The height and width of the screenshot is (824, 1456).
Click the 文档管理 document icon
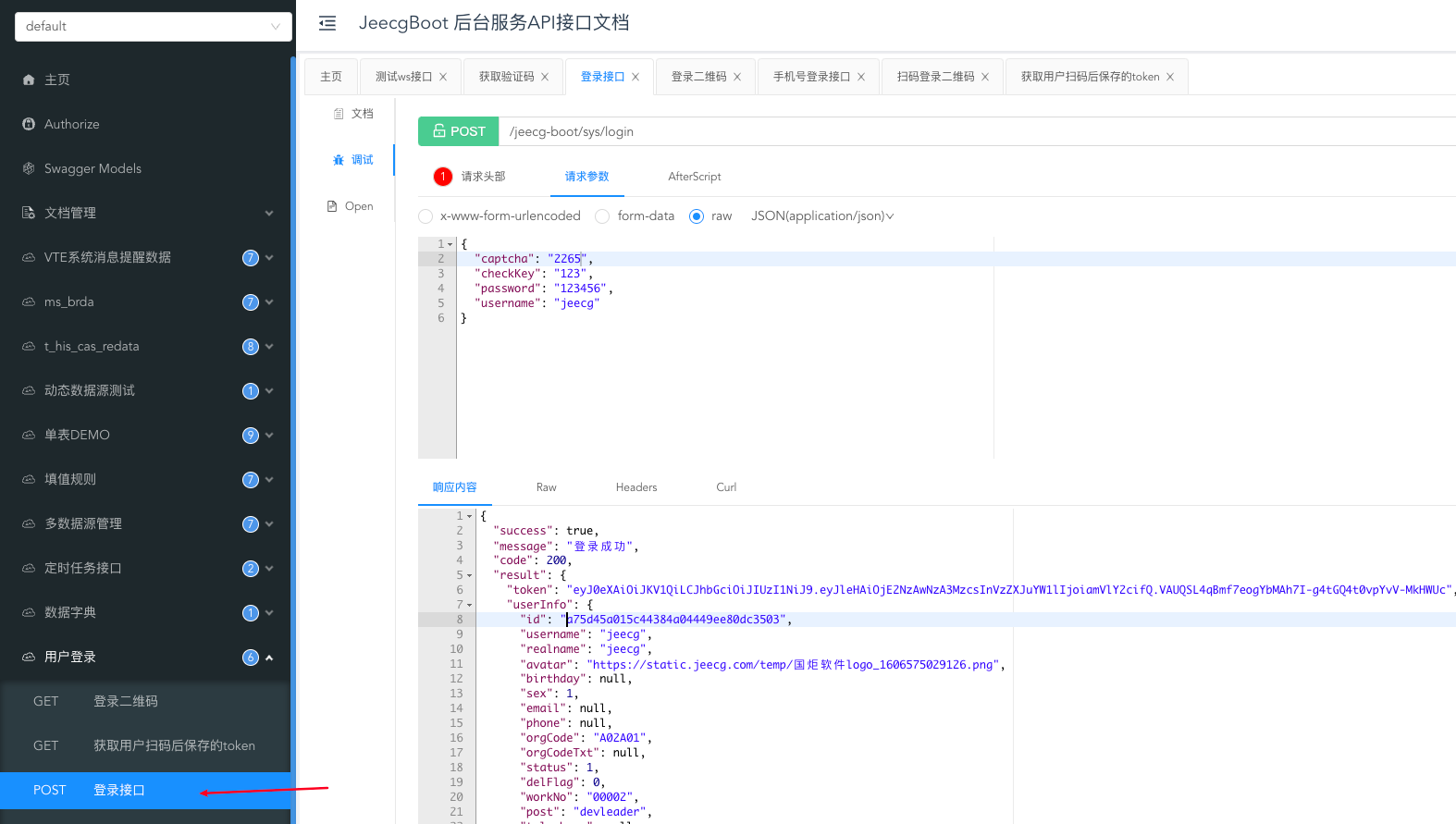pos(29,213)
